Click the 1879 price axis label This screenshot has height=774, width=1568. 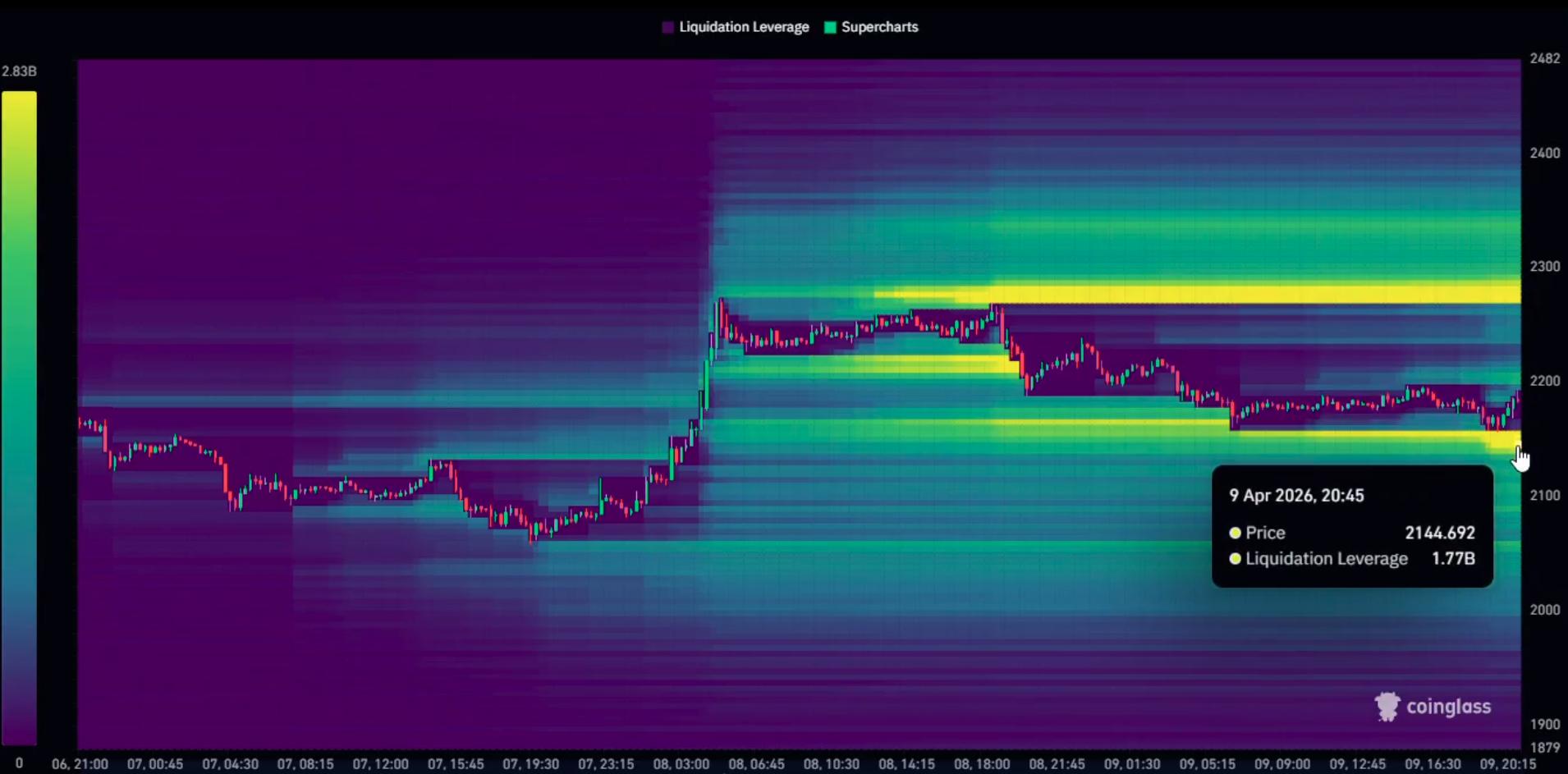pos(1545,748)
